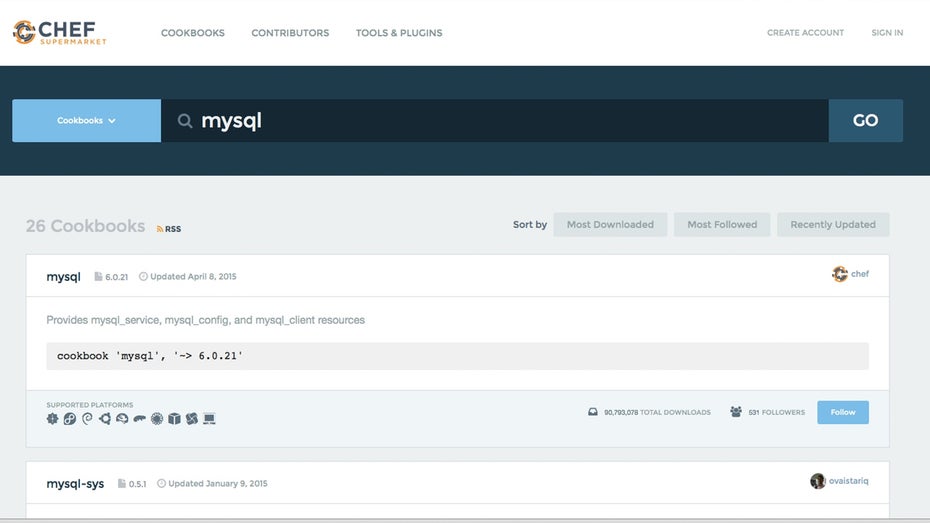Sort results by Most Downloaded
The image size is (930, 523).
[610, 225]
